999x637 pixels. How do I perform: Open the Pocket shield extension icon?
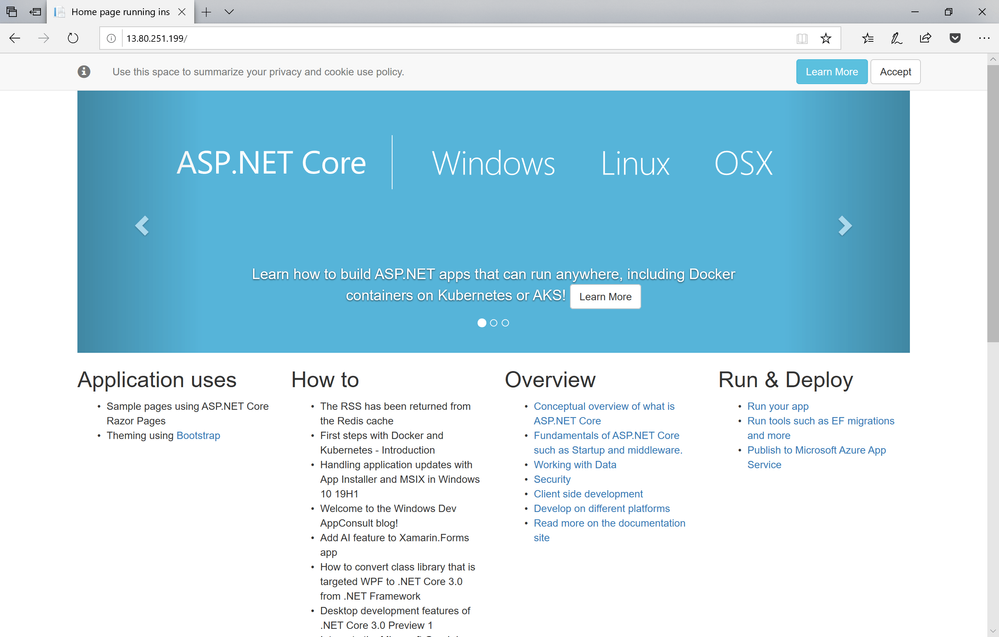coord(954,38)
